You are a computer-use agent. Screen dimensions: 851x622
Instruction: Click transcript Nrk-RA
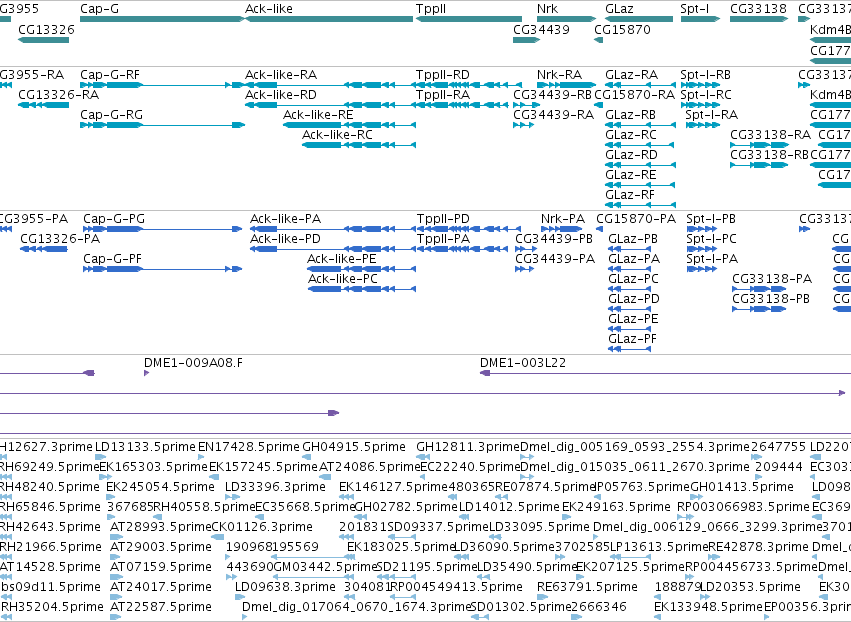567,85
